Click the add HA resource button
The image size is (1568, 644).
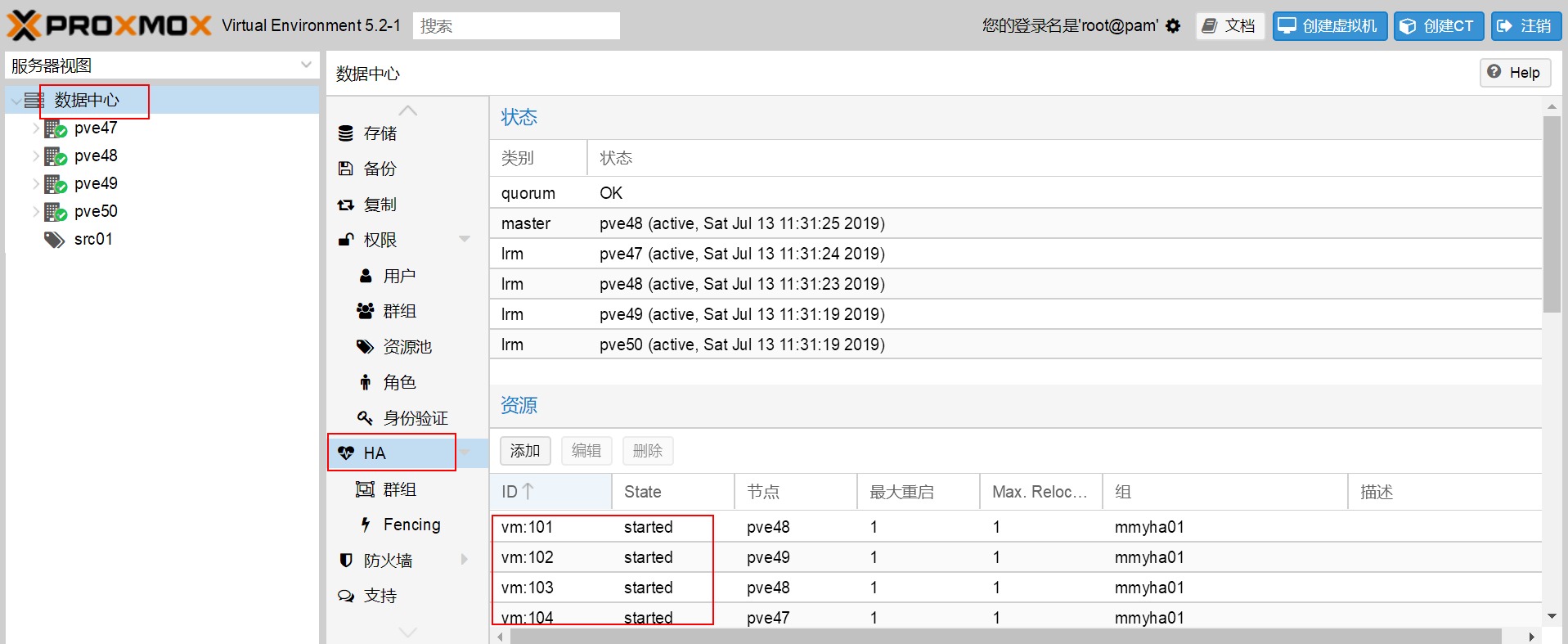point(525,451)
